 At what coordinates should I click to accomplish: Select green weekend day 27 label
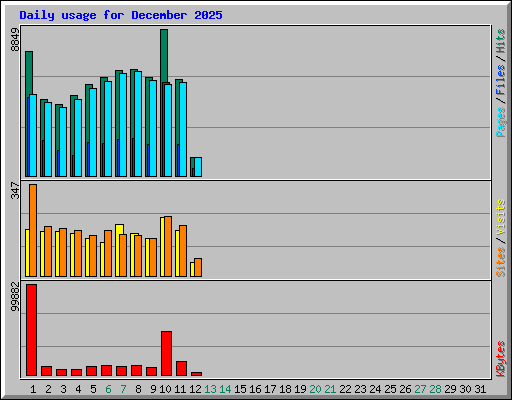point(420,389)
